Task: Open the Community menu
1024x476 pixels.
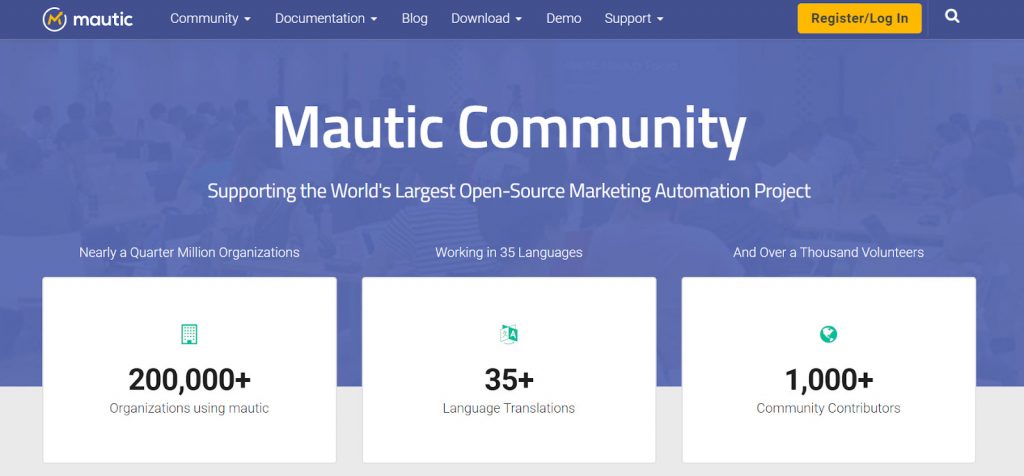Action: [210, 18]
